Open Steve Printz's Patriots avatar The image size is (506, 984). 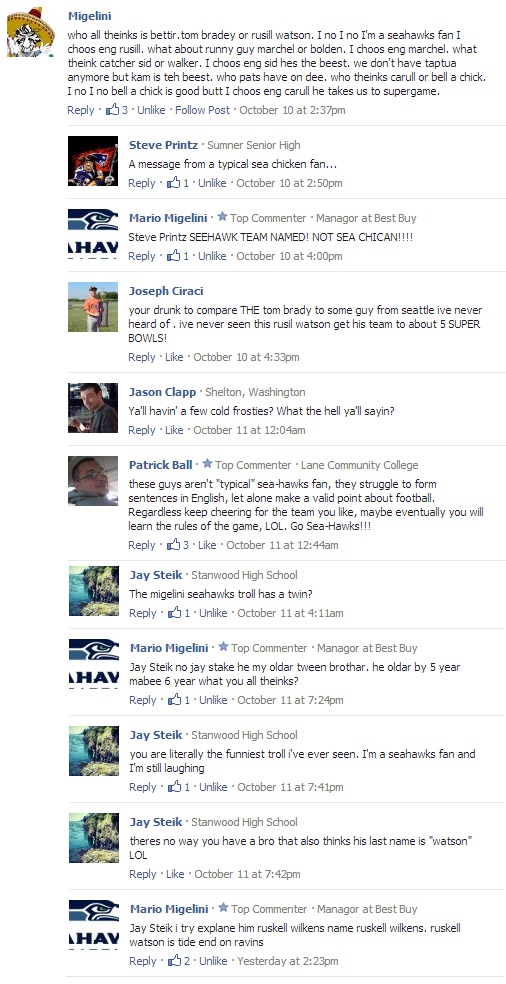(x=93, y=161)
